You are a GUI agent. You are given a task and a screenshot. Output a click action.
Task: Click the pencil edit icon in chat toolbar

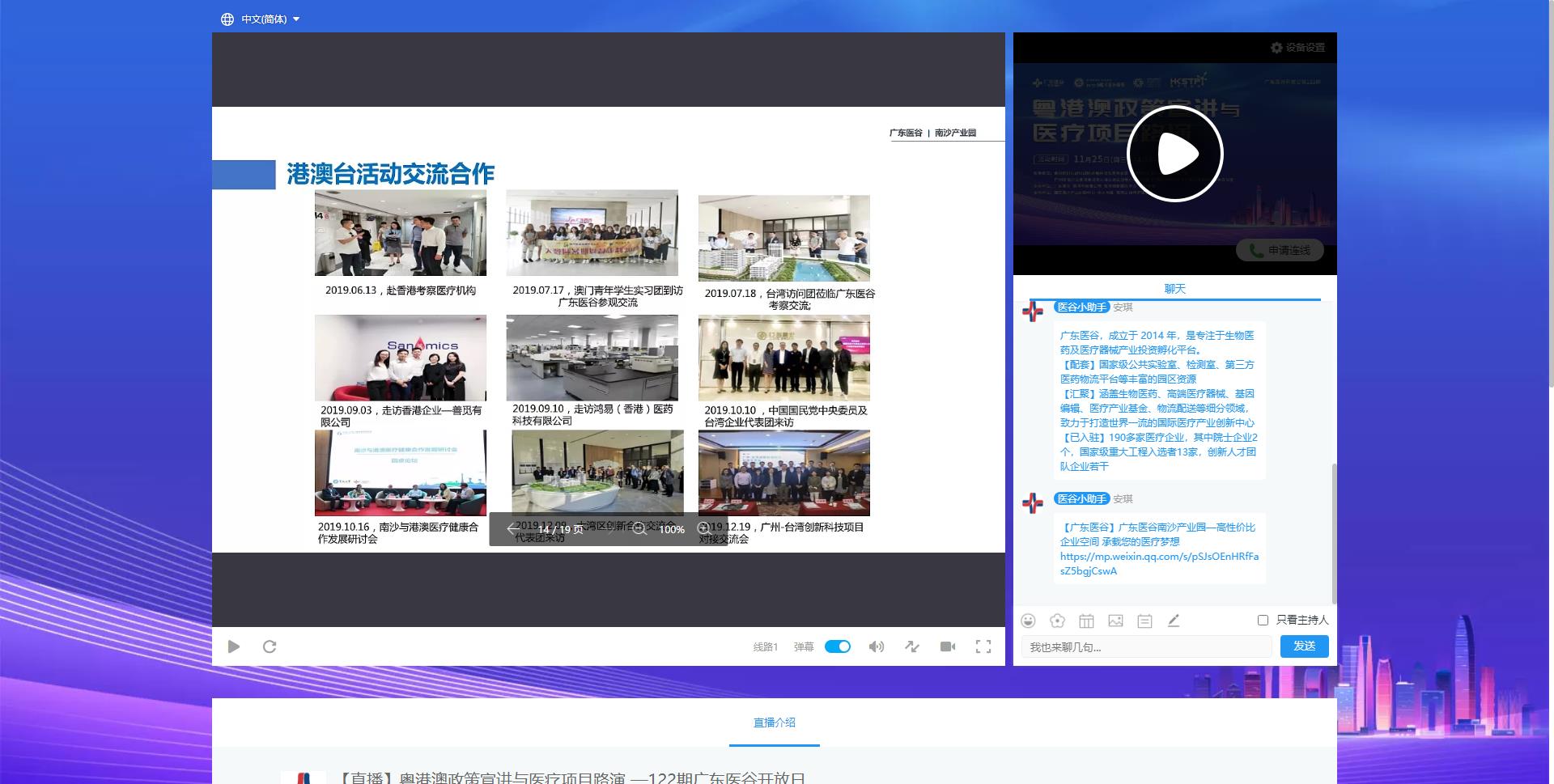click(x=1174, y=621)
